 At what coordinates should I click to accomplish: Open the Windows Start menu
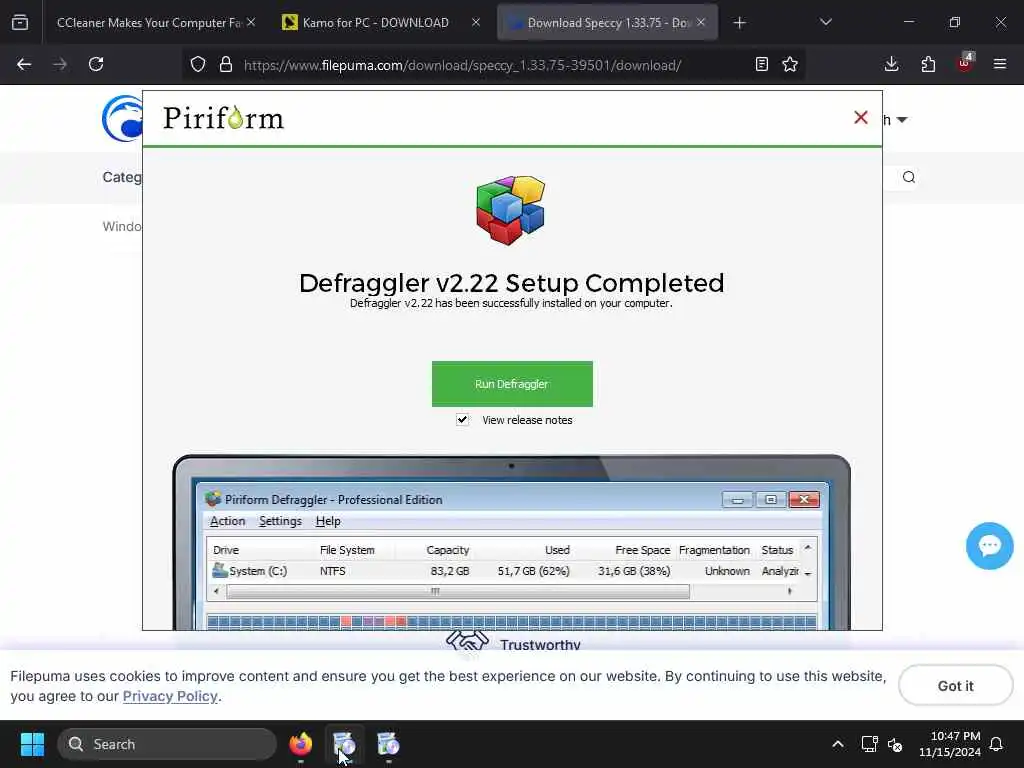pyautogui.click(x=32, y=744)
